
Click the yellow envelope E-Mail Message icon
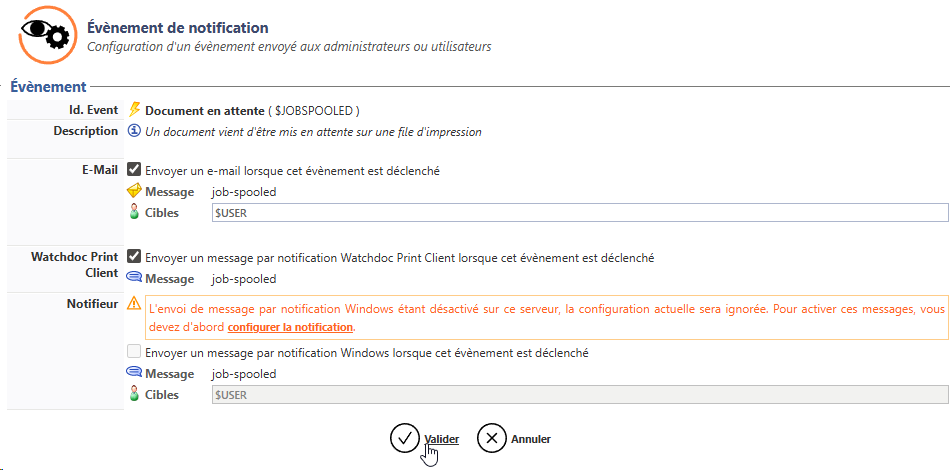134,192
